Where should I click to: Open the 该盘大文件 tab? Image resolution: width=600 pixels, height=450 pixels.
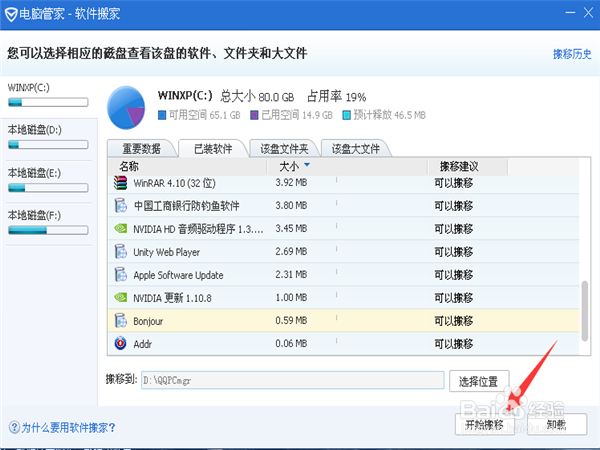coord(355,148)
